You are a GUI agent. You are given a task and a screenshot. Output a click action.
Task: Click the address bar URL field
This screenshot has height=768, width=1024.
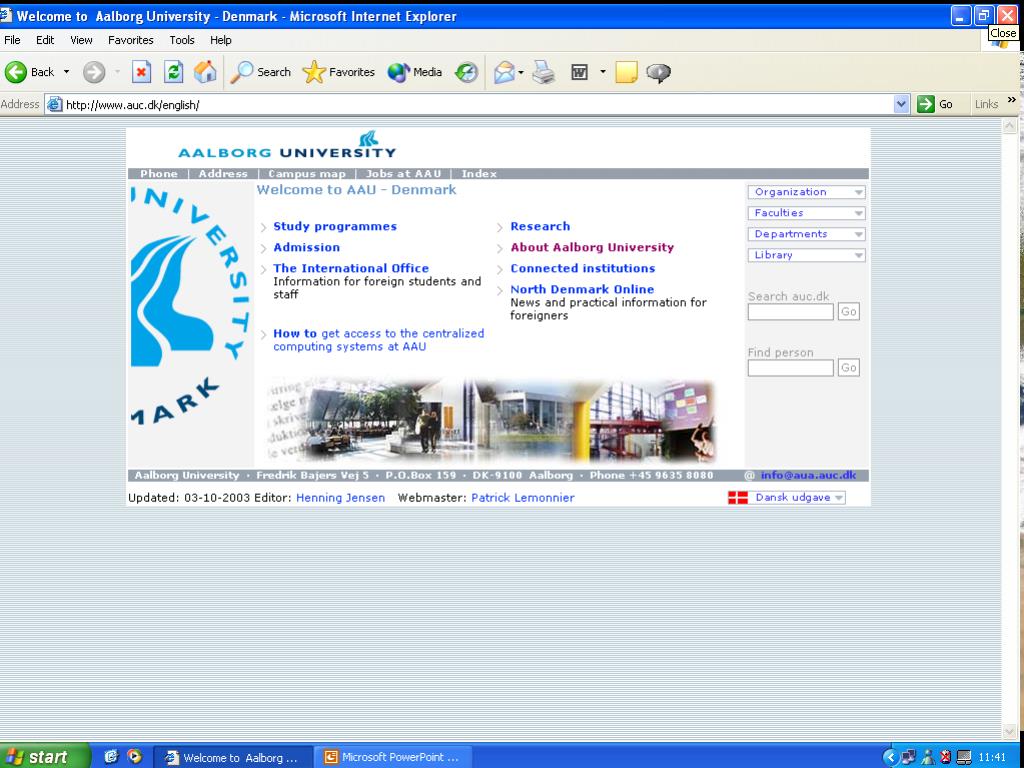click(470, 104)
